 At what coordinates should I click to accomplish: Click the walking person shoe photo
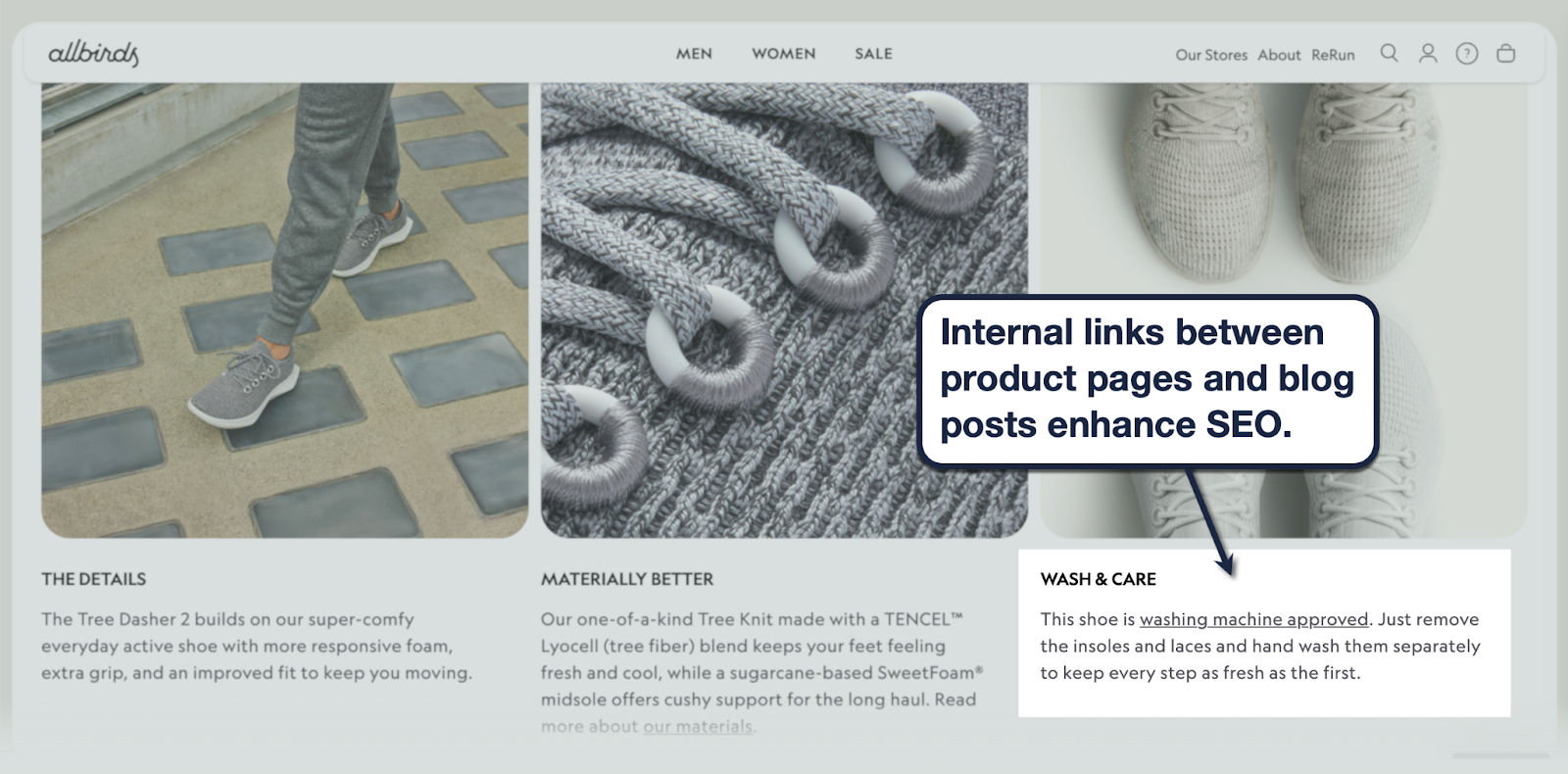[x=284, y=310]
